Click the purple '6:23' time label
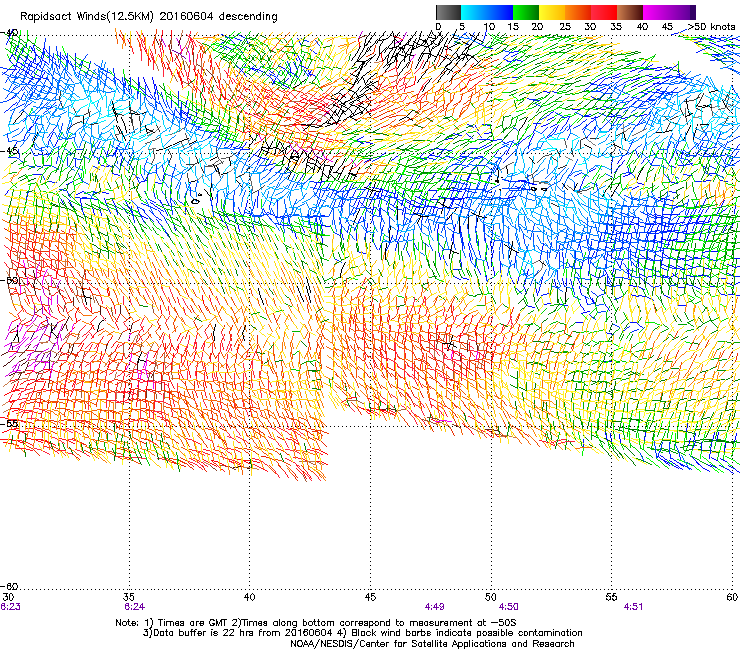This screenshot has height=650, width=740. coord(10,607)
